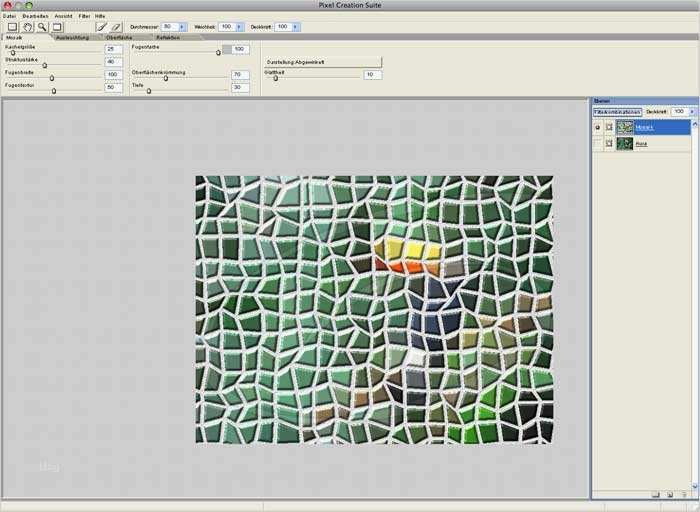
Task: Select the rectangular selection tool
Action: (12, 27)
